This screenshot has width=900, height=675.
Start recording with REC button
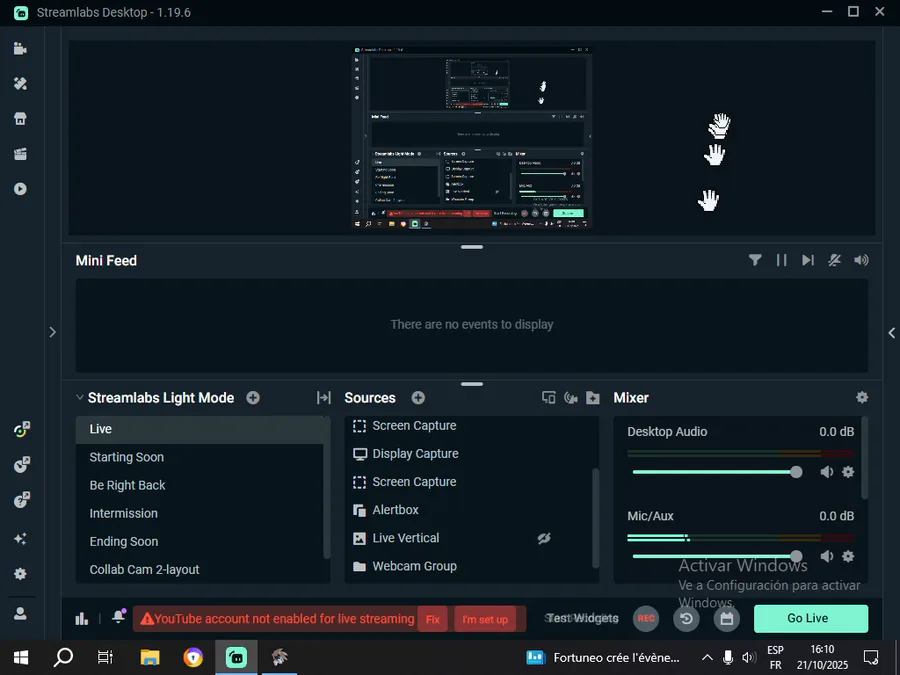click(x=646, y=619)
